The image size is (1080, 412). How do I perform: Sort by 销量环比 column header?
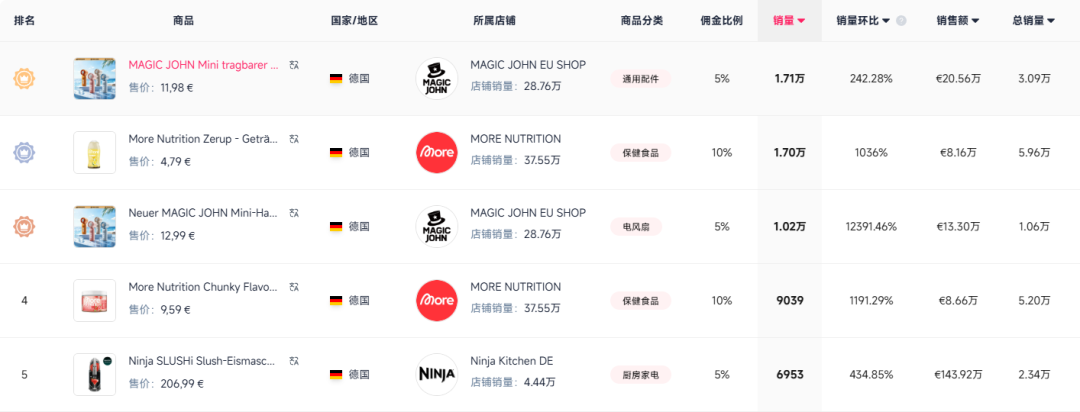[x=863, y=21]
